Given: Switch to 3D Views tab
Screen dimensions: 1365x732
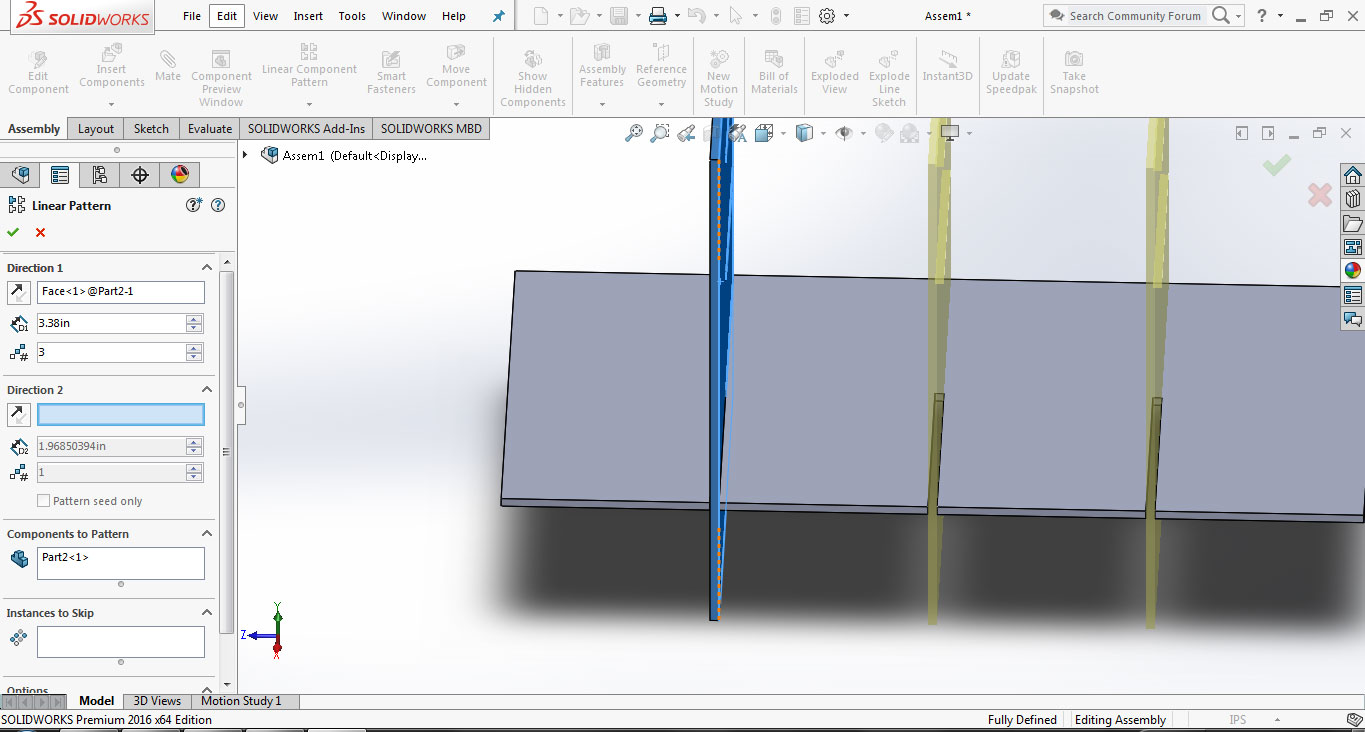Looking at the screenshot, I should (157, 701).
